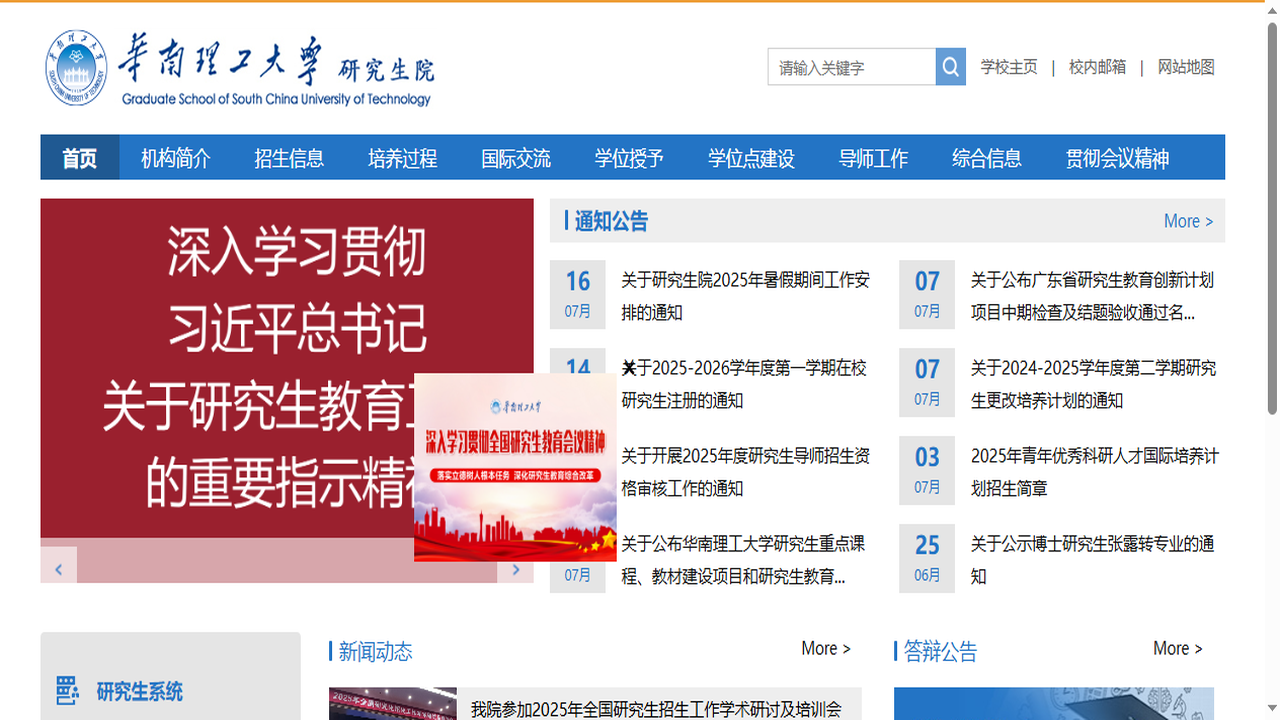This screenshot has height=720, width=1280.
Task: Click the blue marker icon beside 新闻动态
Action: tap(331, 652)
